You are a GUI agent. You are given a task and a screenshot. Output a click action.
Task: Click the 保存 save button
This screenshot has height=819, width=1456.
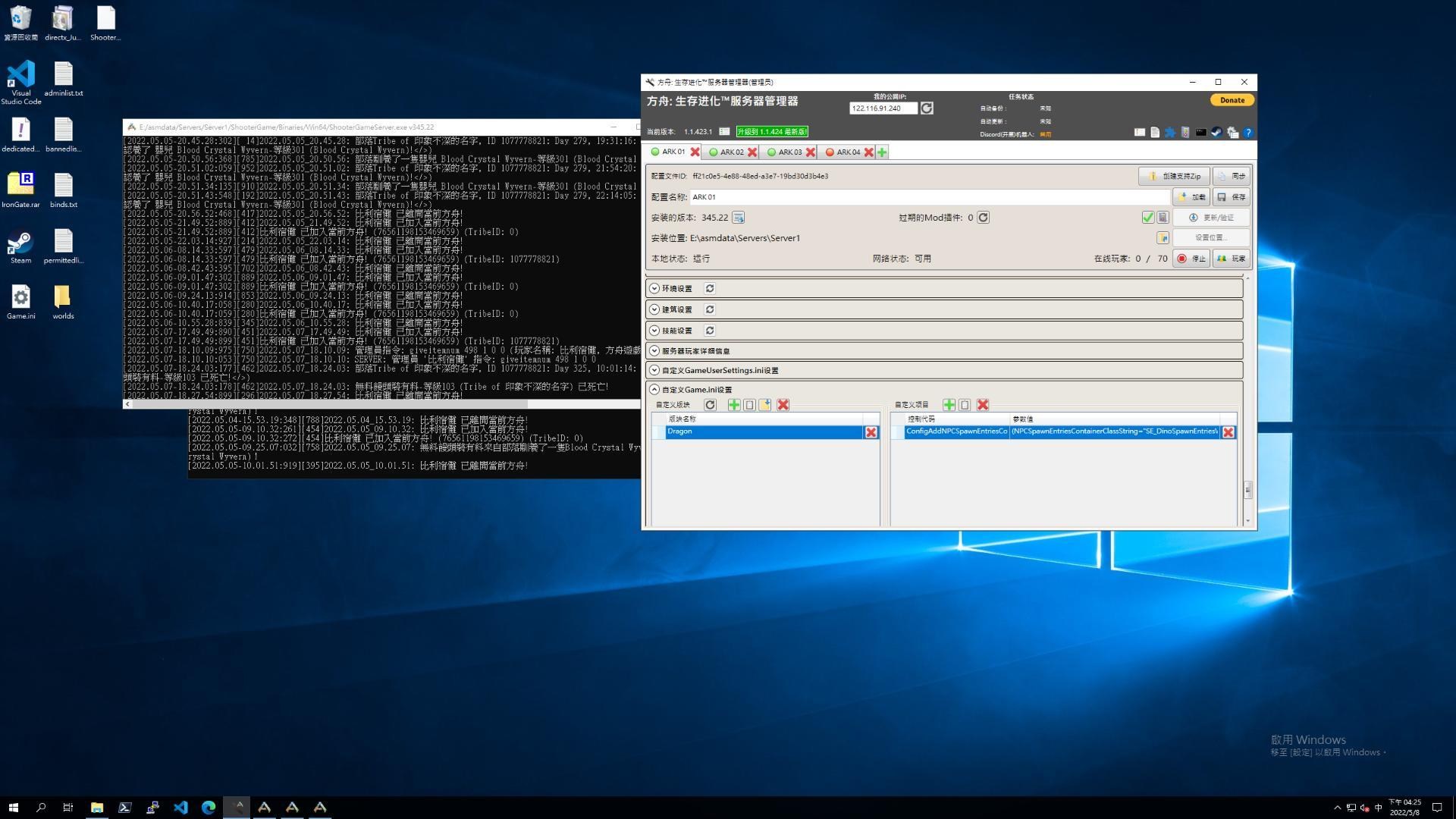pyautogui.click(x=1232, y=197)
